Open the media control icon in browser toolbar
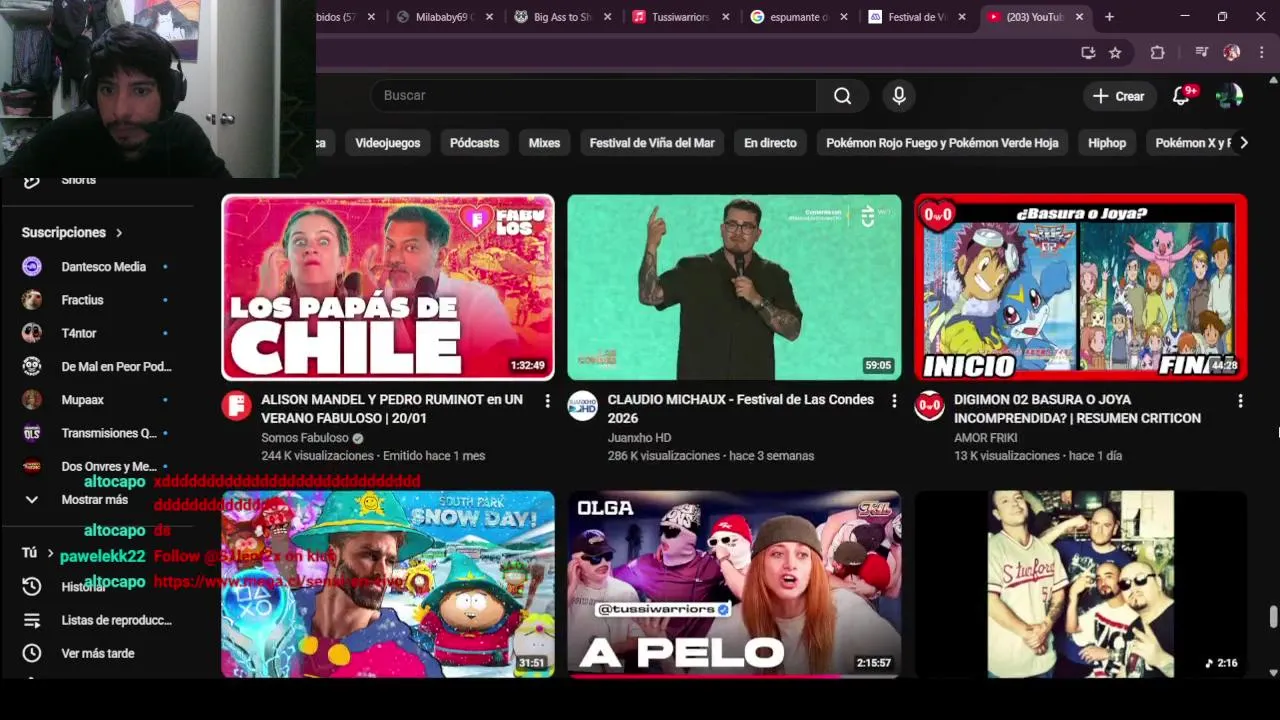Screen dimensions: 1280x720 tap(1201, 53)
